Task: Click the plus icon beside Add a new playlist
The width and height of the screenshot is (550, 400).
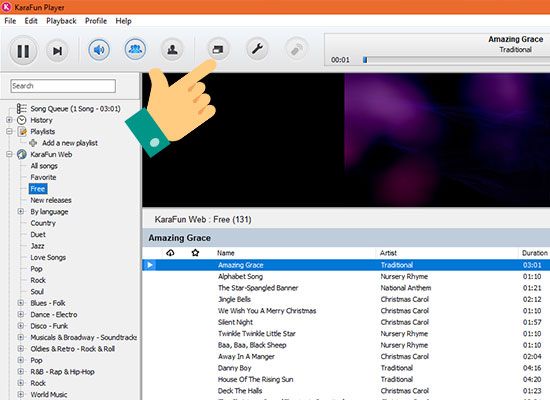Action: (33, 143)
